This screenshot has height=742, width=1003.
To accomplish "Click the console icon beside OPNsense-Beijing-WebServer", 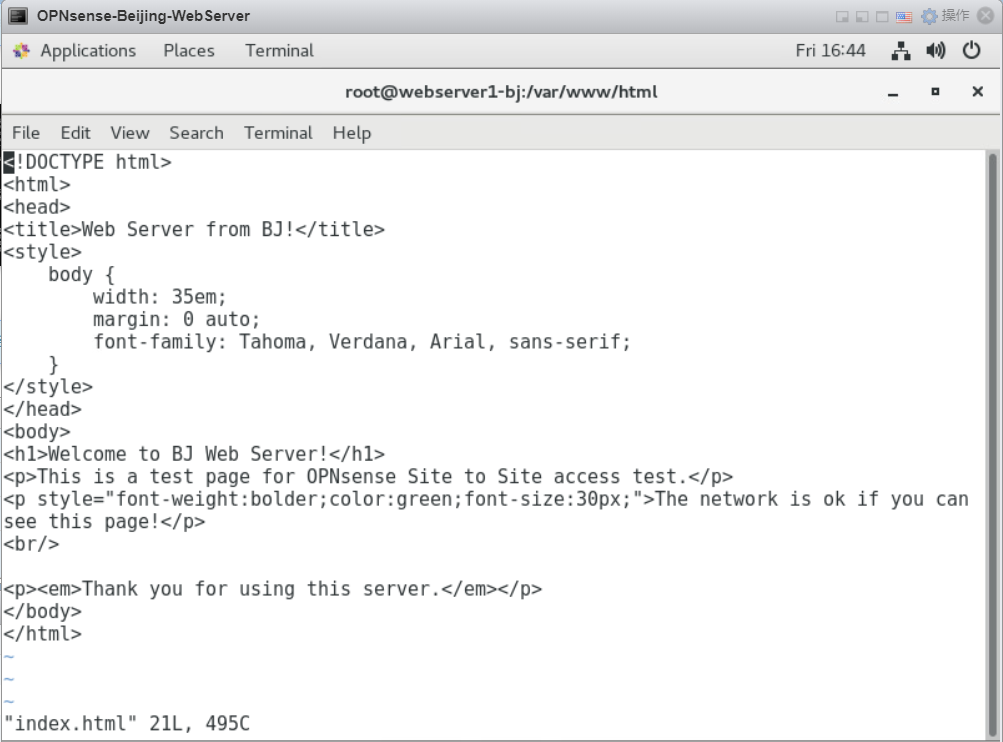I will (x=18, y=15).
